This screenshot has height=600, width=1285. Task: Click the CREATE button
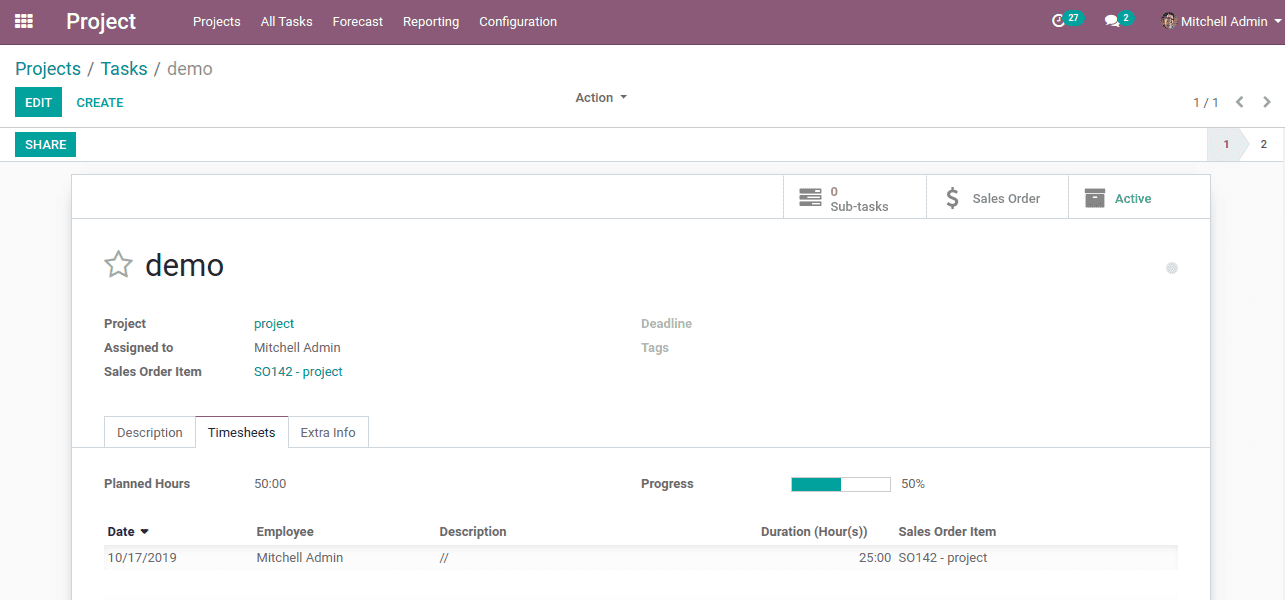[x=100, y=102]
